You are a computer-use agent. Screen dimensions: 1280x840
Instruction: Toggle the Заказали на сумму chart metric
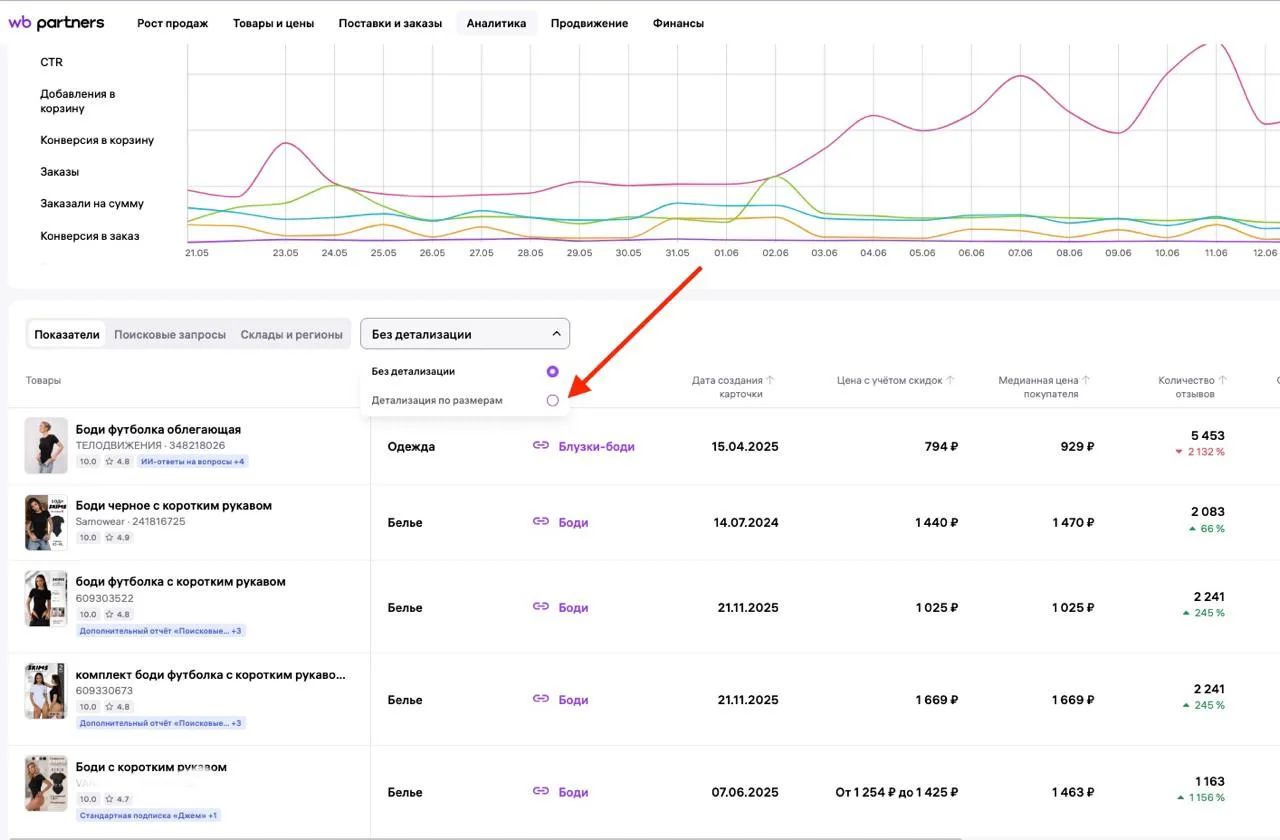coord(92,204)
